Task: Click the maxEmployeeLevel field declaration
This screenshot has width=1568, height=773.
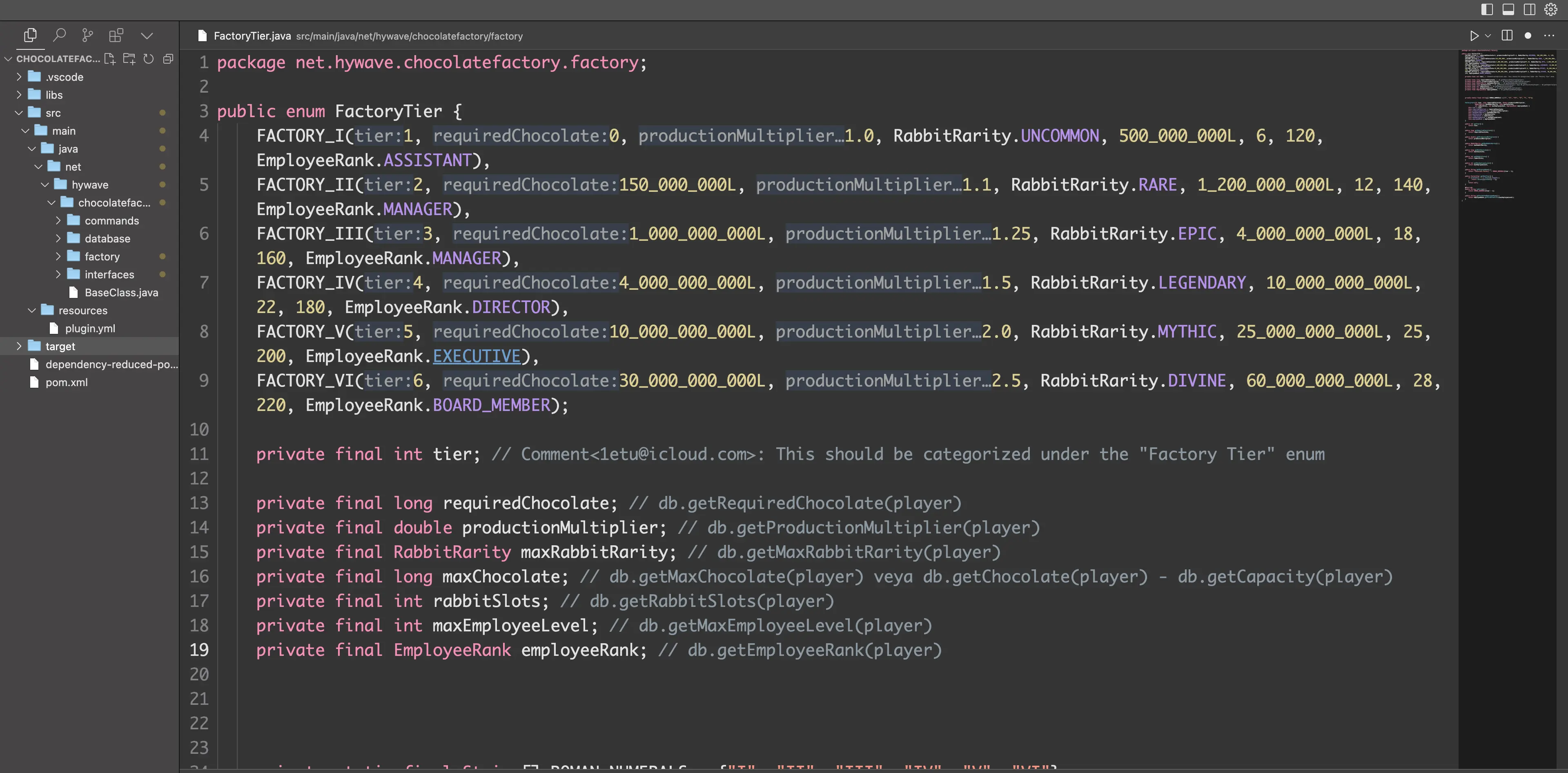Action: point(511,625)
